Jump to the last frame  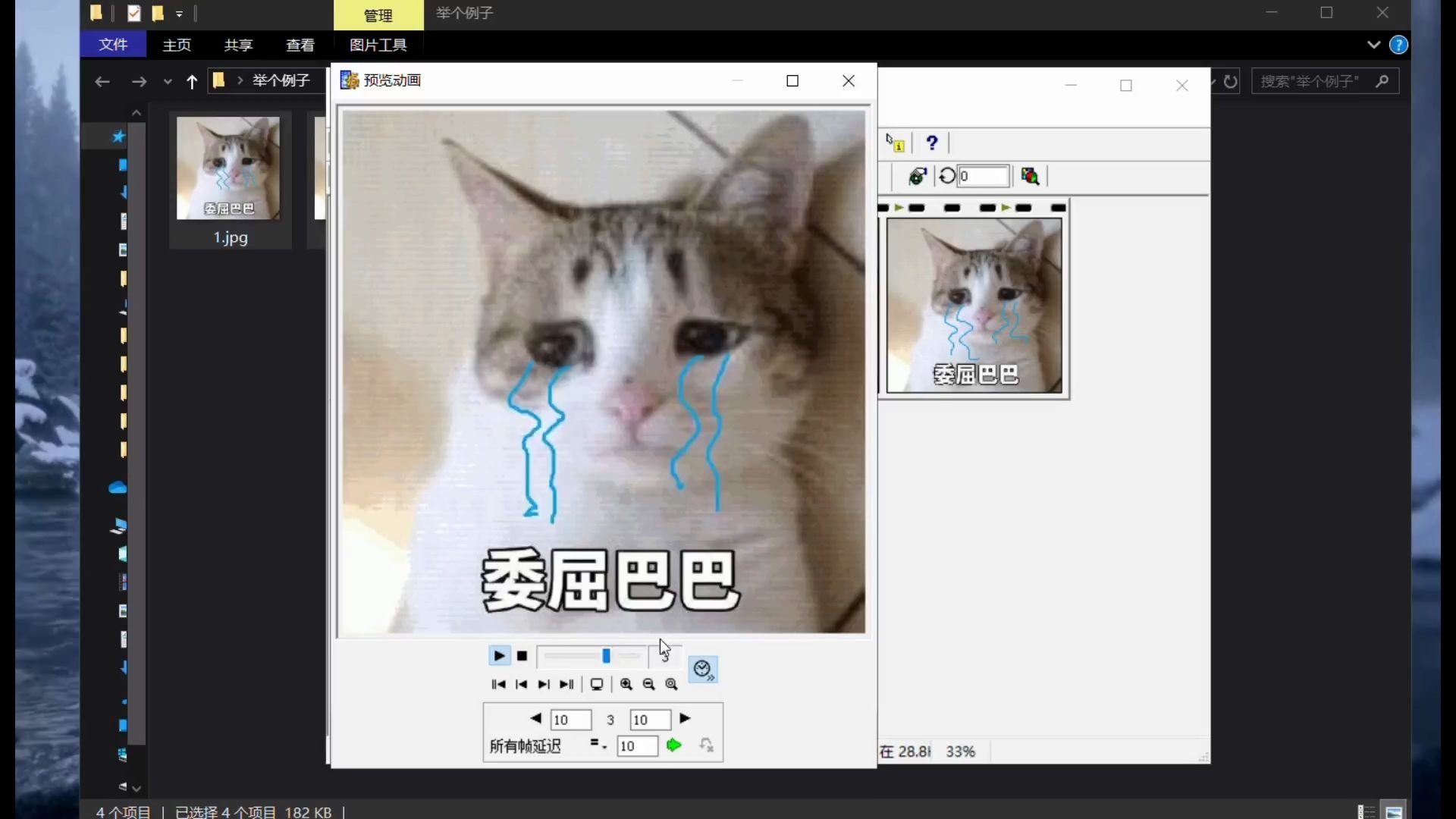[x=566, y=684]
